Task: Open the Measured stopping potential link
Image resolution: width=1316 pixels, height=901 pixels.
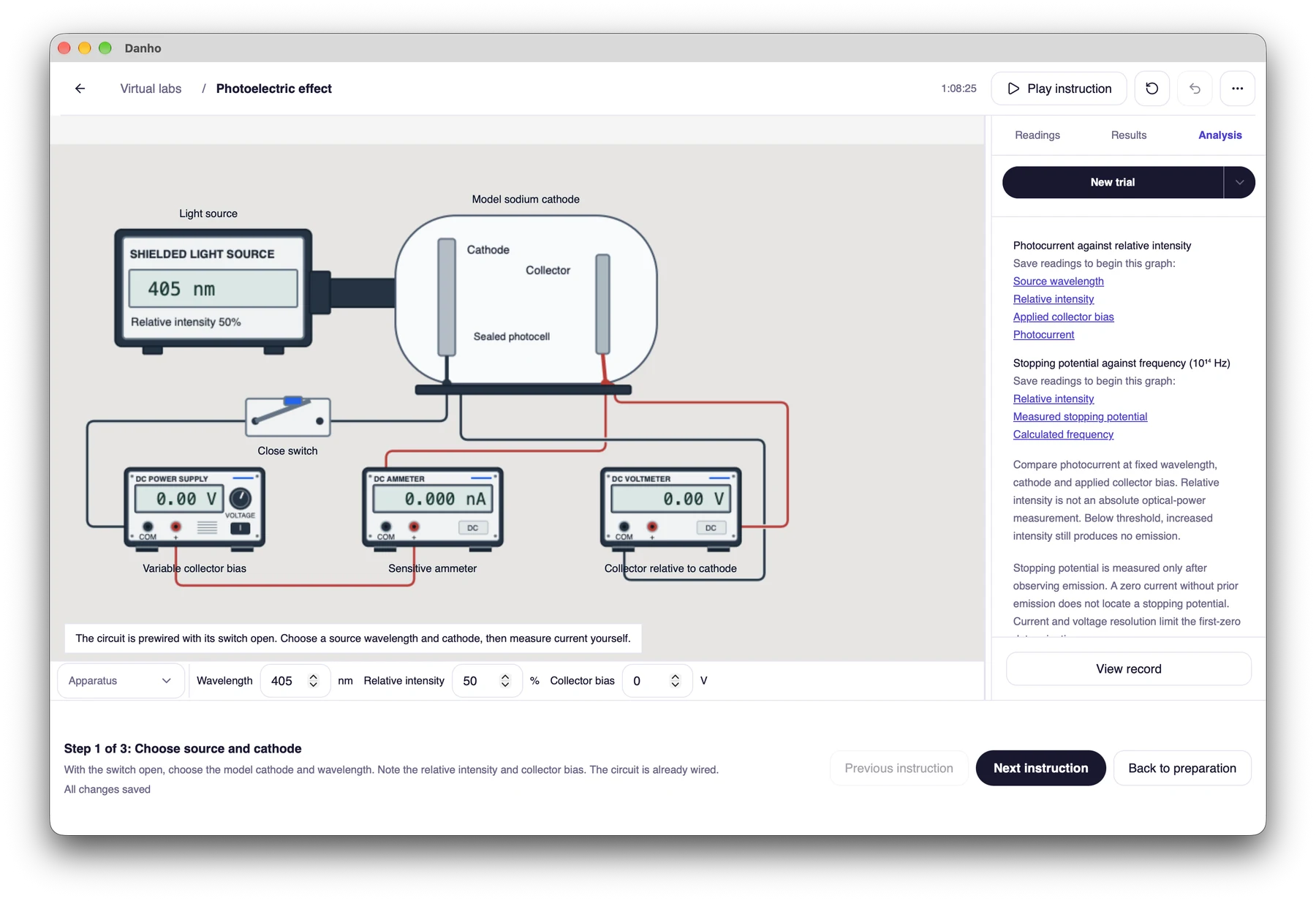Action: point(1081,417)
